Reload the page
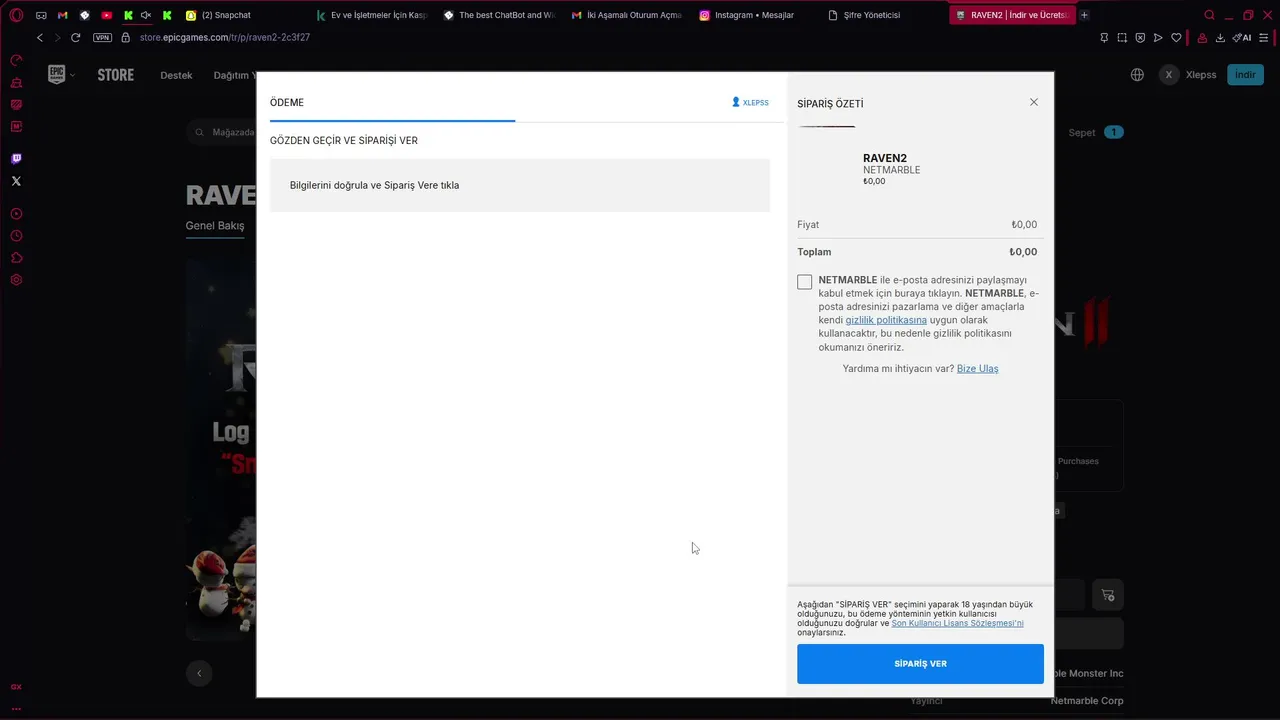 coord(75,37)
